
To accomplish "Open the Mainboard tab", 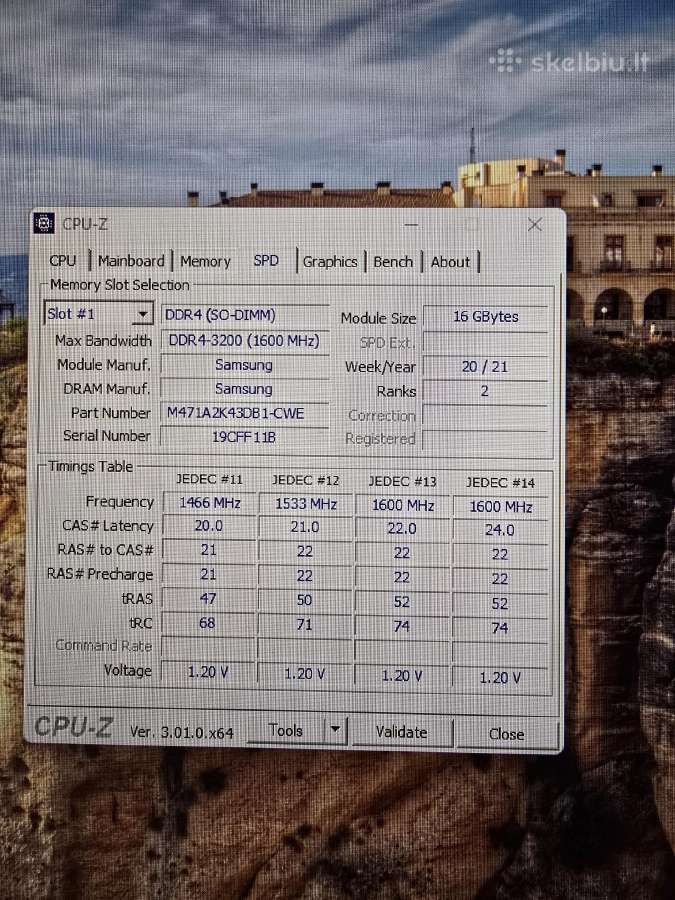I will pos(131,261).
